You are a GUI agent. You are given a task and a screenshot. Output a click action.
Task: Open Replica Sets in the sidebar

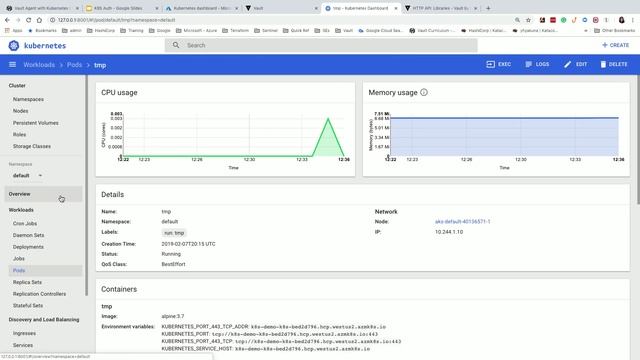(27, 282)
